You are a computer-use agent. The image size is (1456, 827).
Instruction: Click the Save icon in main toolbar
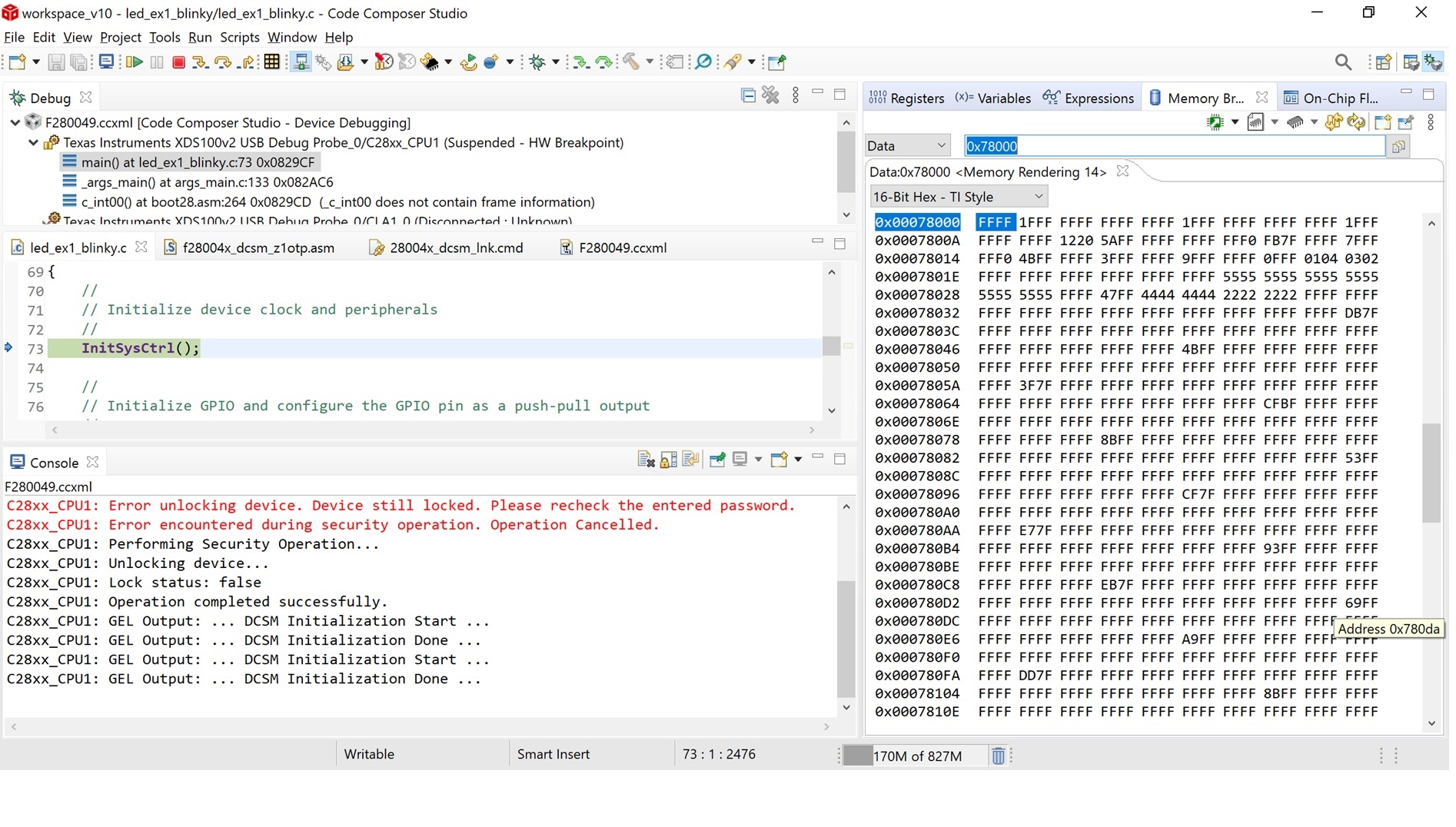[x=56, y=62]
